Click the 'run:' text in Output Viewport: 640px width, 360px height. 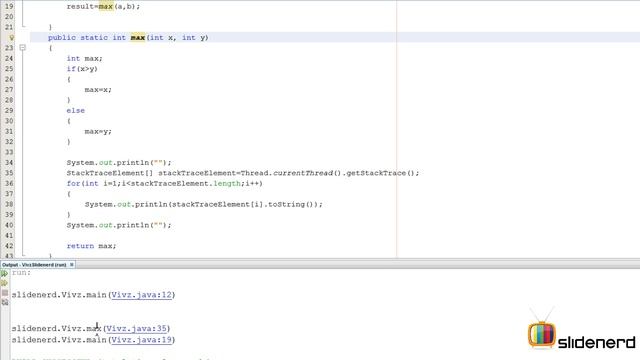21,273
